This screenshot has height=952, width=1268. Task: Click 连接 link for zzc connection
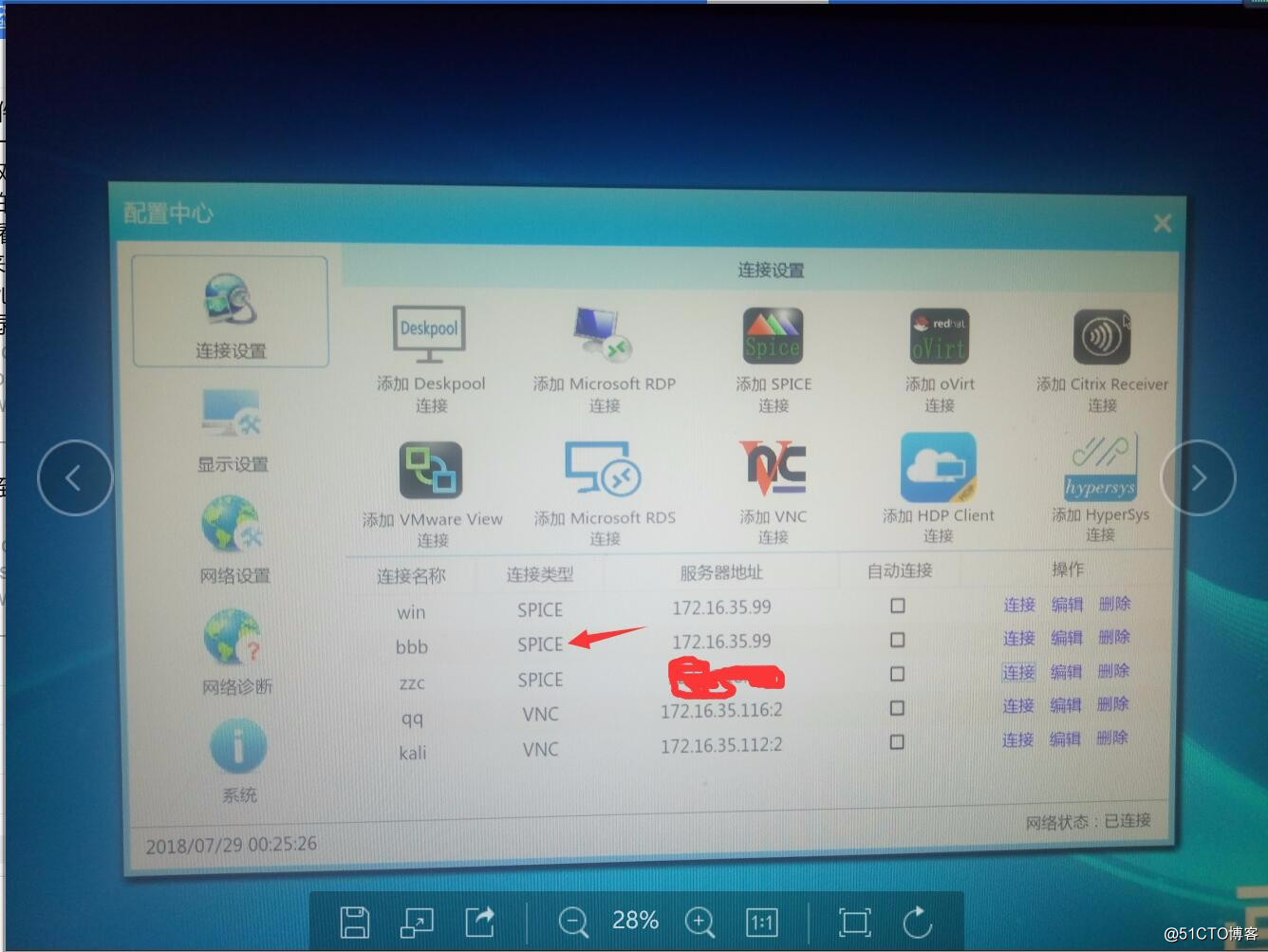[x=1018, y=672]
